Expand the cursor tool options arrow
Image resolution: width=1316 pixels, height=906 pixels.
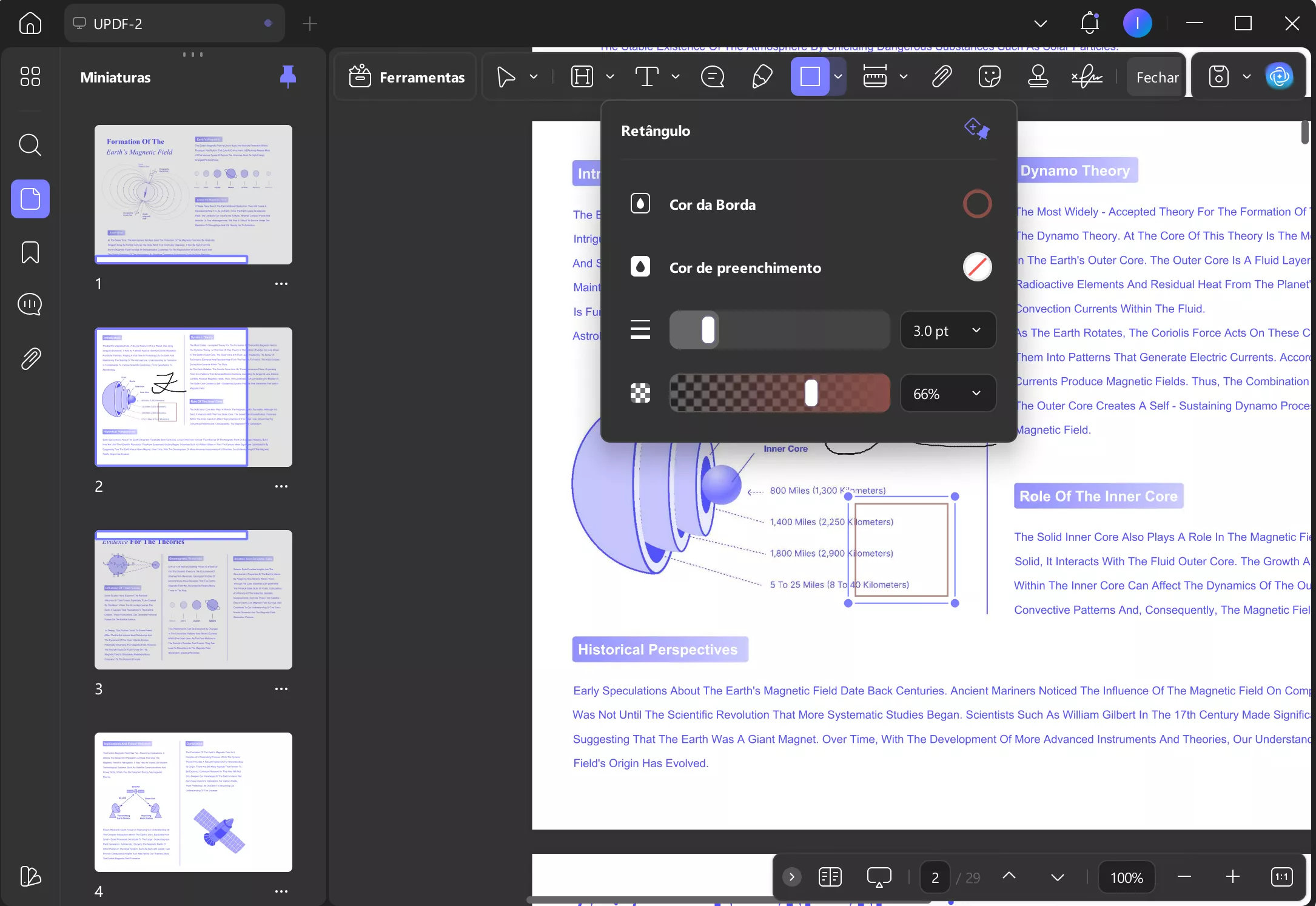[534, 77]
